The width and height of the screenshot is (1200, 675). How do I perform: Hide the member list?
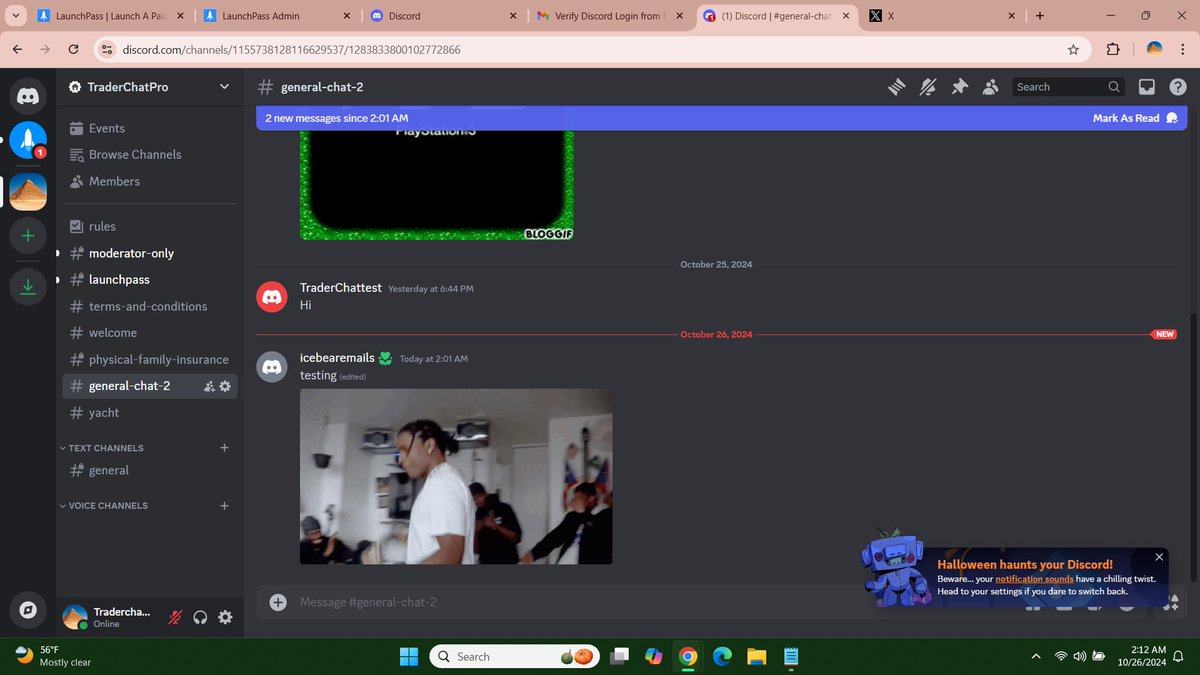point(991,87)
